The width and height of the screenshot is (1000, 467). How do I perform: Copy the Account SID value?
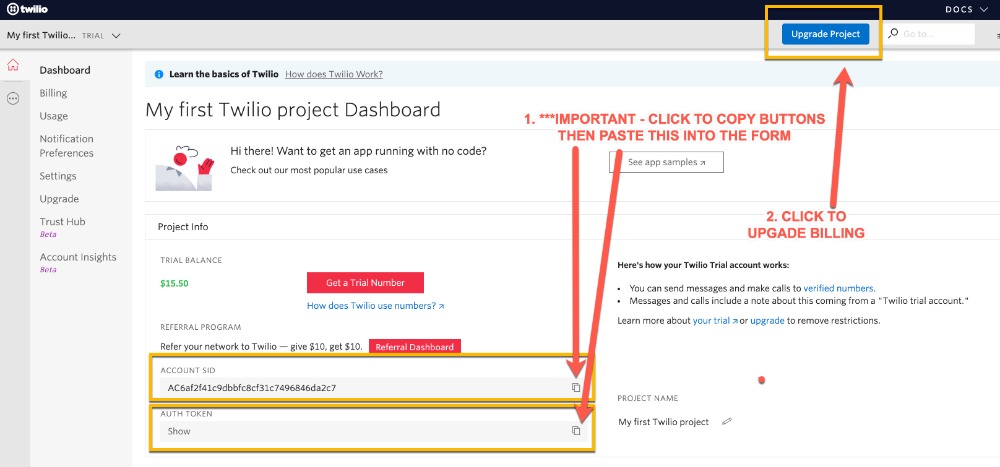pyautogui.click(x=576, y=387)
